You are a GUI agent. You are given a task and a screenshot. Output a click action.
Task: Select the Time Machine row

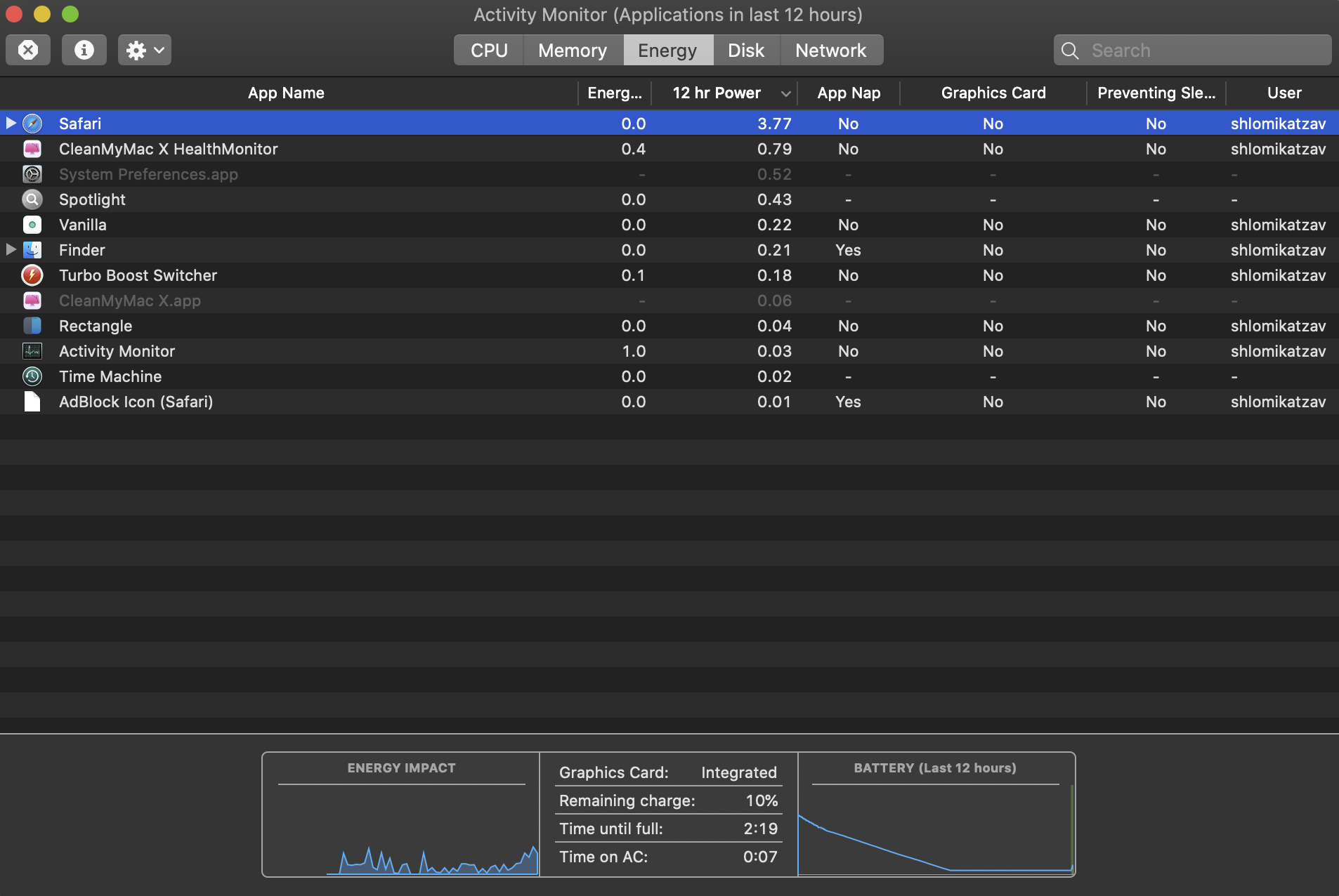click(669, 376)
